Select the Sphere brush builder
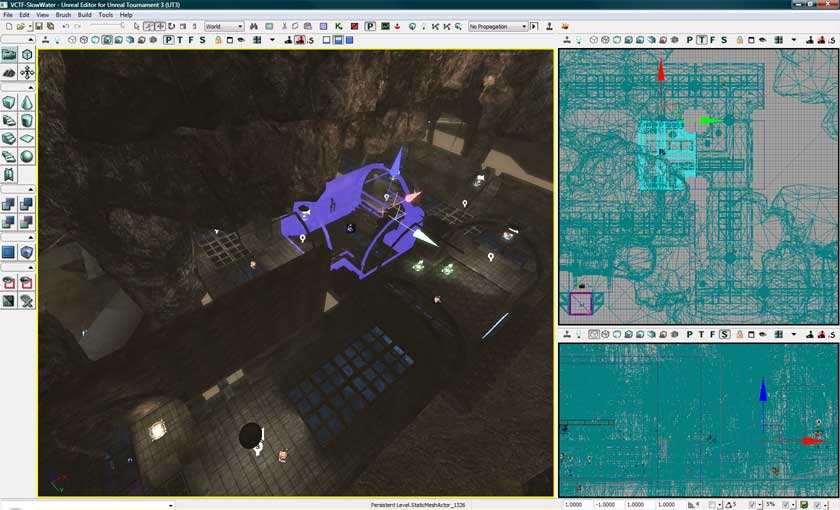The height and width of the screenshot is (510, 840). pyautogui.click(x=27, y=156)
